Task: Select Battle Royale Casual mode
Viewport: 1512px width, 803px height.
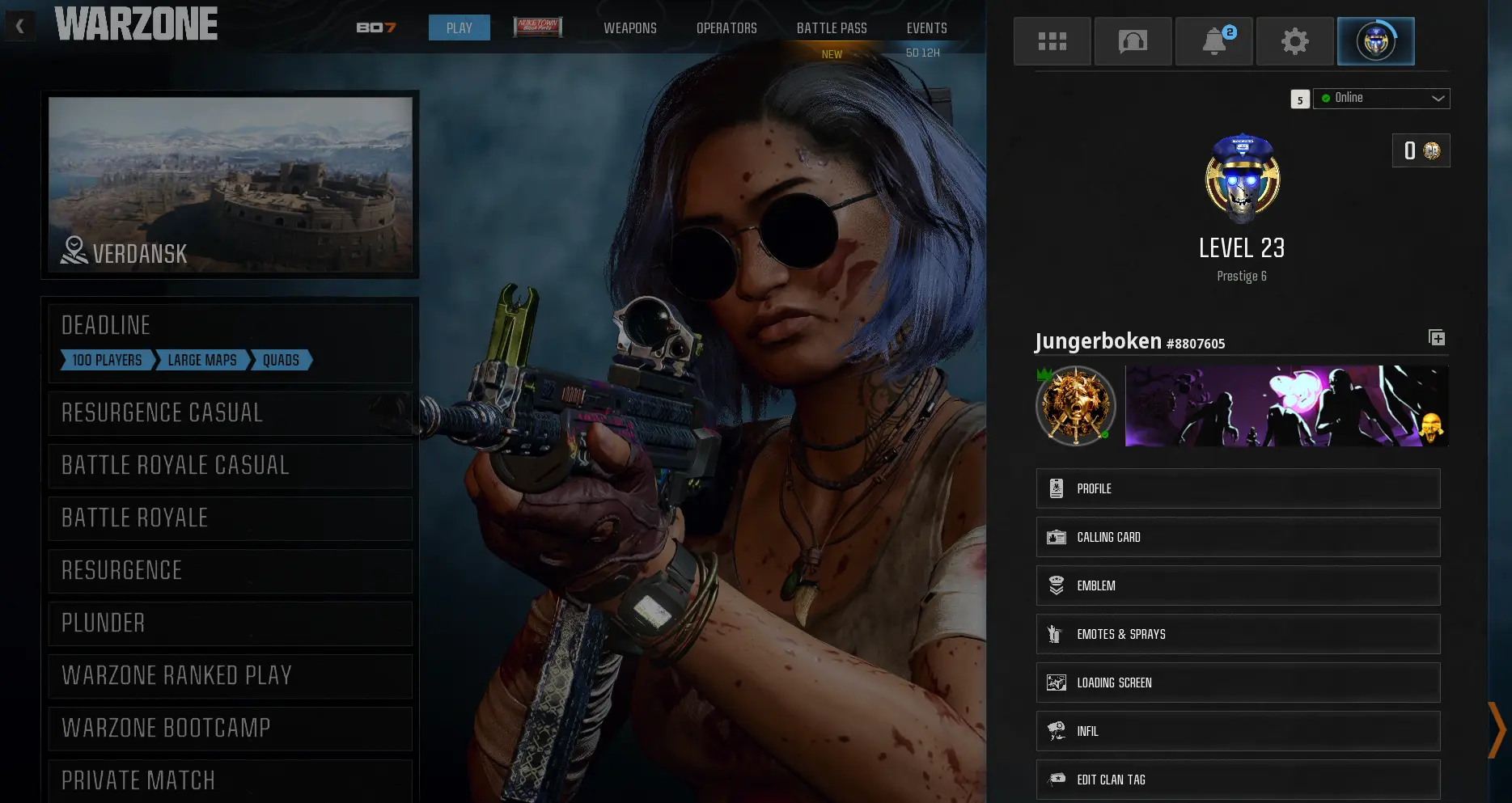Action: click(231, 466)
